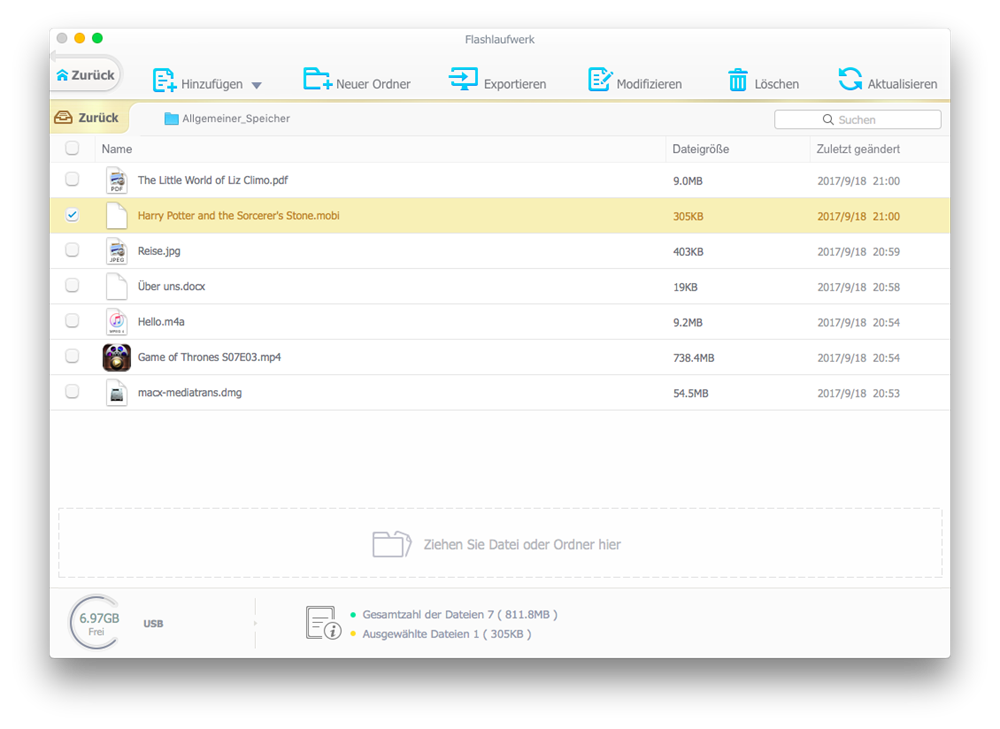Click the Exportieren toolbar label
The height and width of the screenshot is (729, 1000).
click(x=515, y=84)
